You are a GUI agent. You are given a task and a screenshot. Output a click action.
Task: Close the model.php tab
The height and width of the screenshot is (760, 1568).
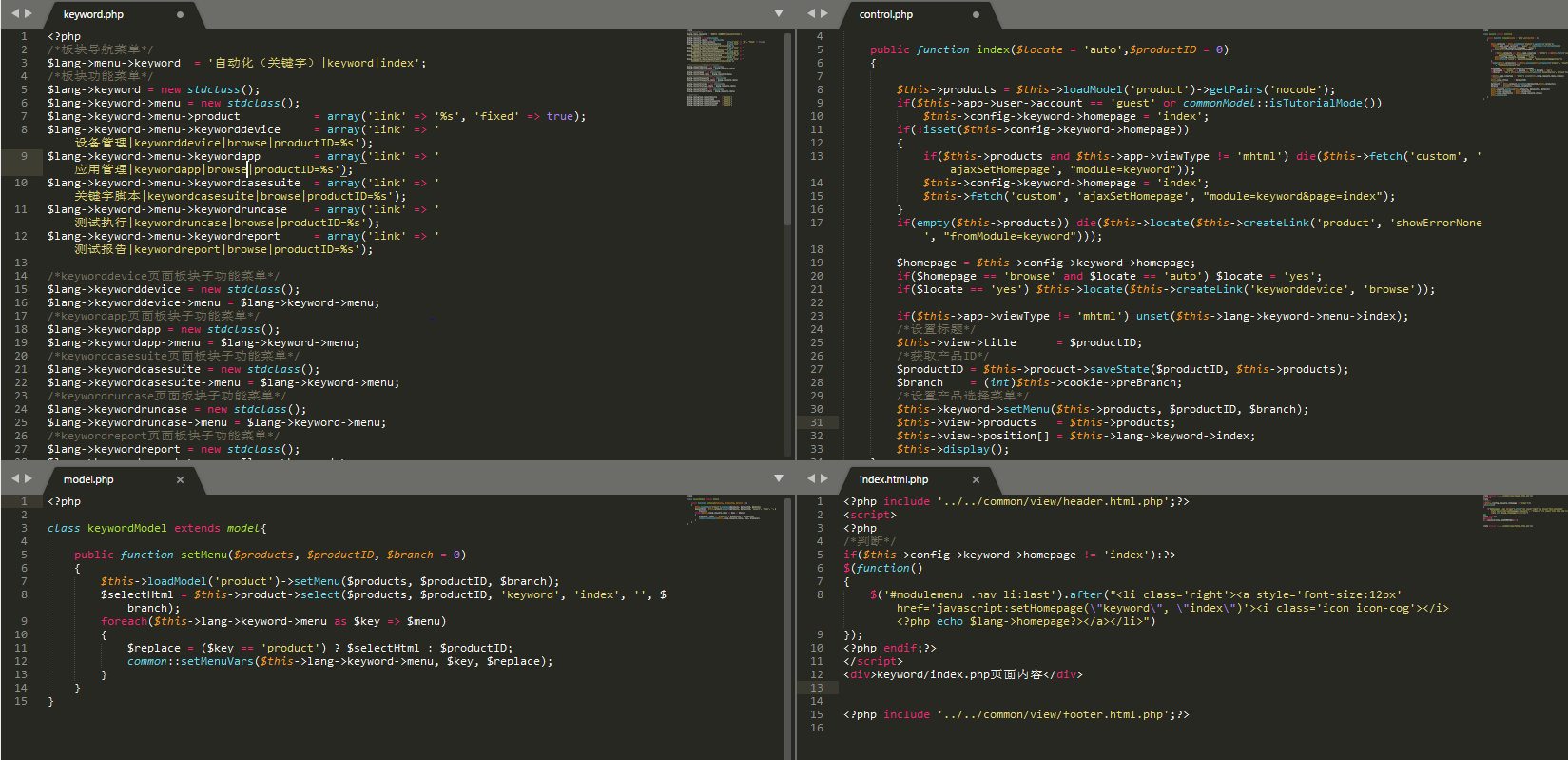pos(180,480)
